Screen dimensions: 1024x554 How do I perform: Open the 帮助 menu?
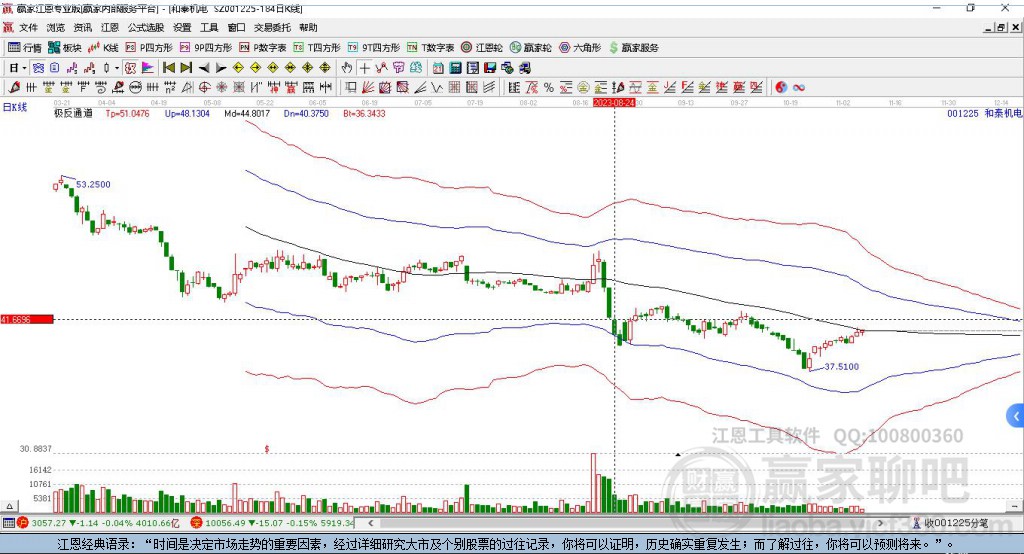(x=308, y=27)
